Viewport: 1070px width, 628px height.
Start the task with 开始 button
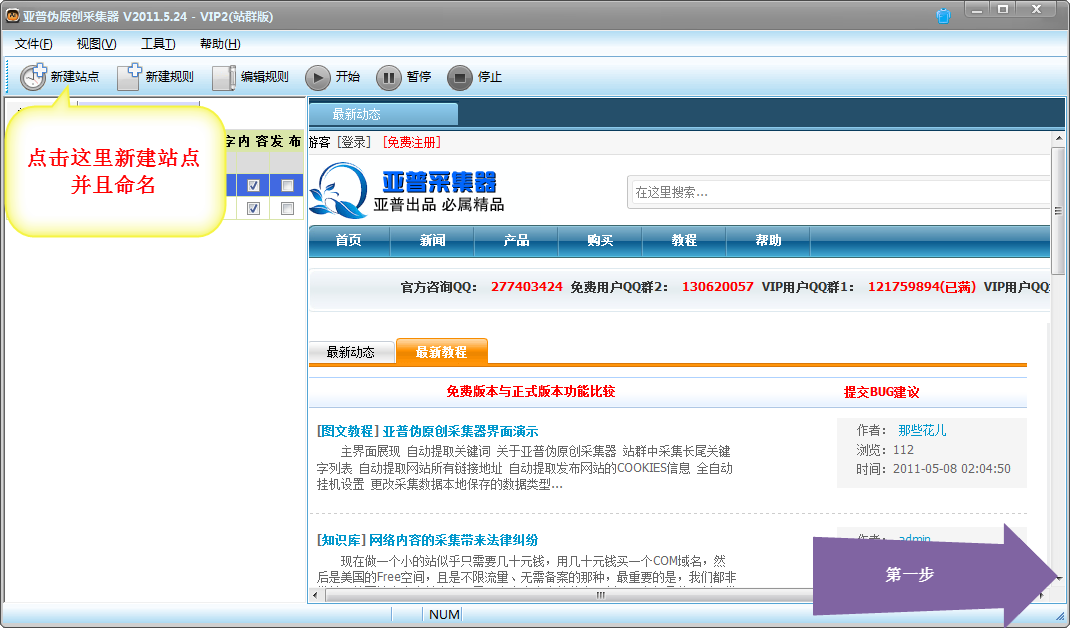332,77
